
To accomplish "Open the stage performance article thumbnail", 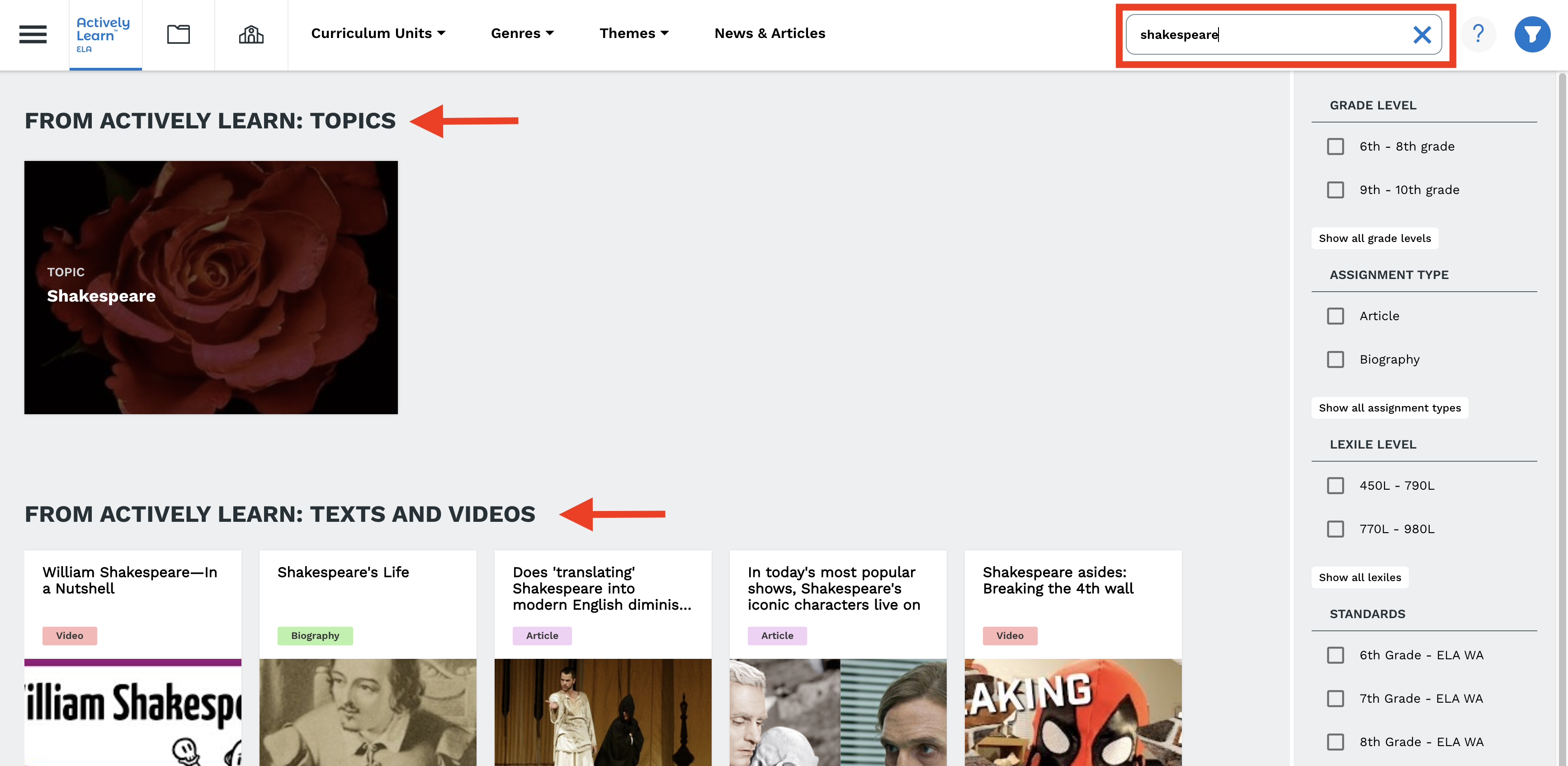I will coord(603,713).
